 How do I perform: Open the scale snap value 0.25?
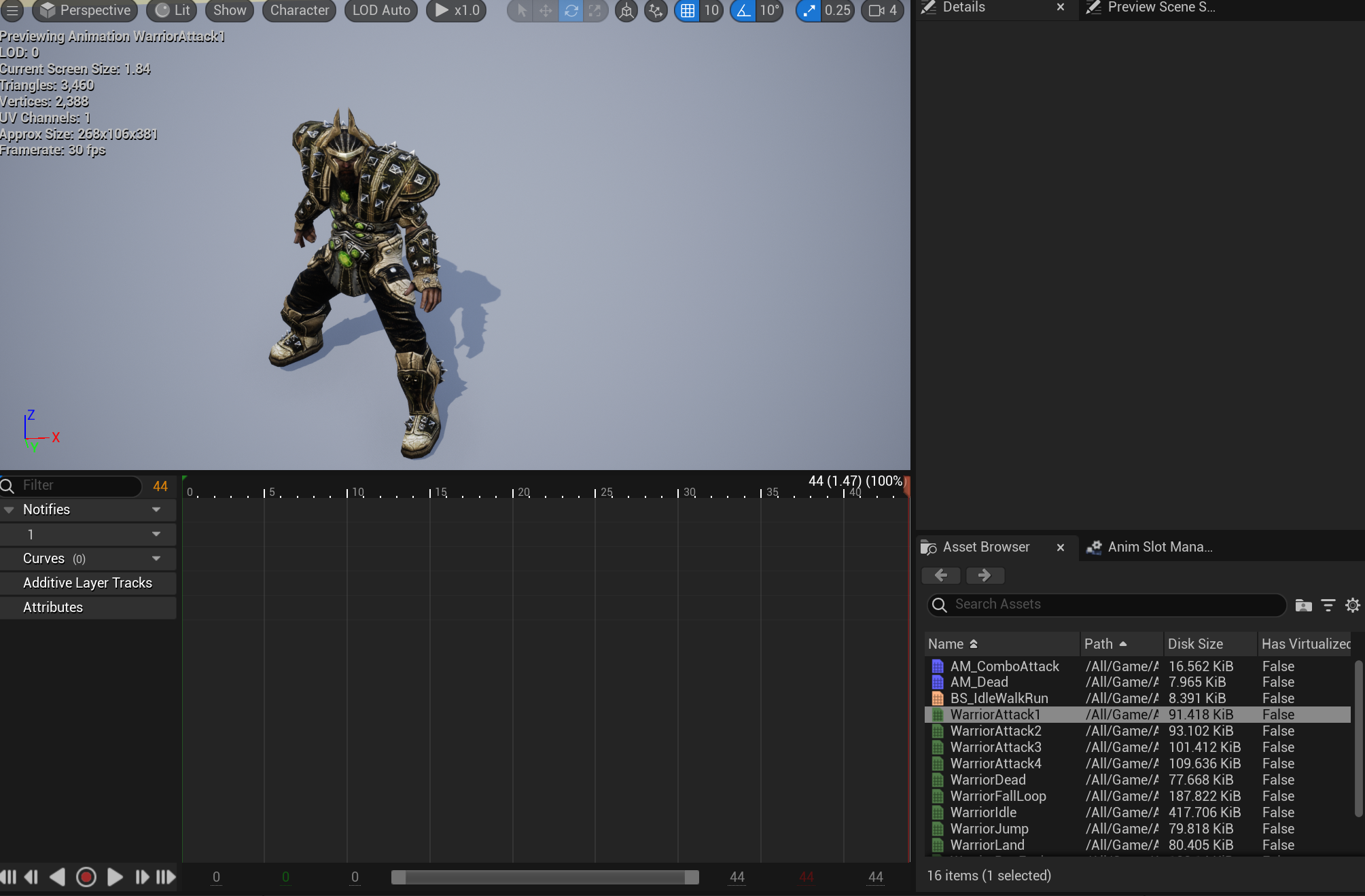click(837, 11)
